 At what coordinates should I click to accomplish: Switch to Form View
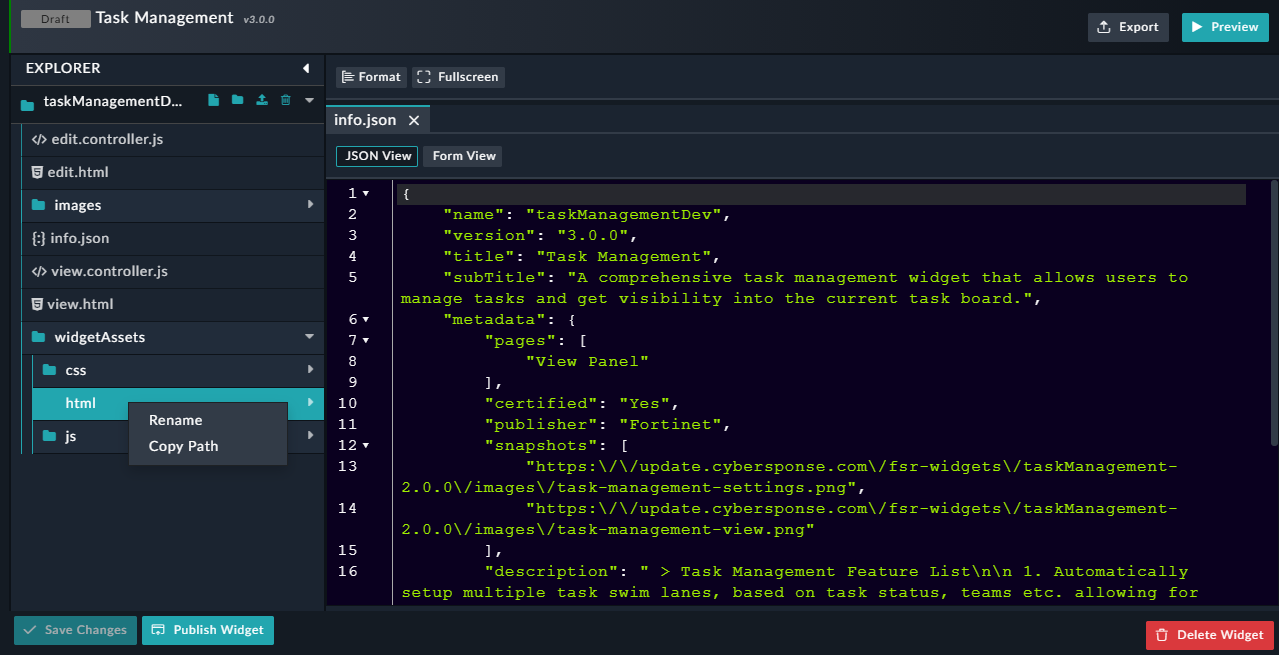(462, 156)
